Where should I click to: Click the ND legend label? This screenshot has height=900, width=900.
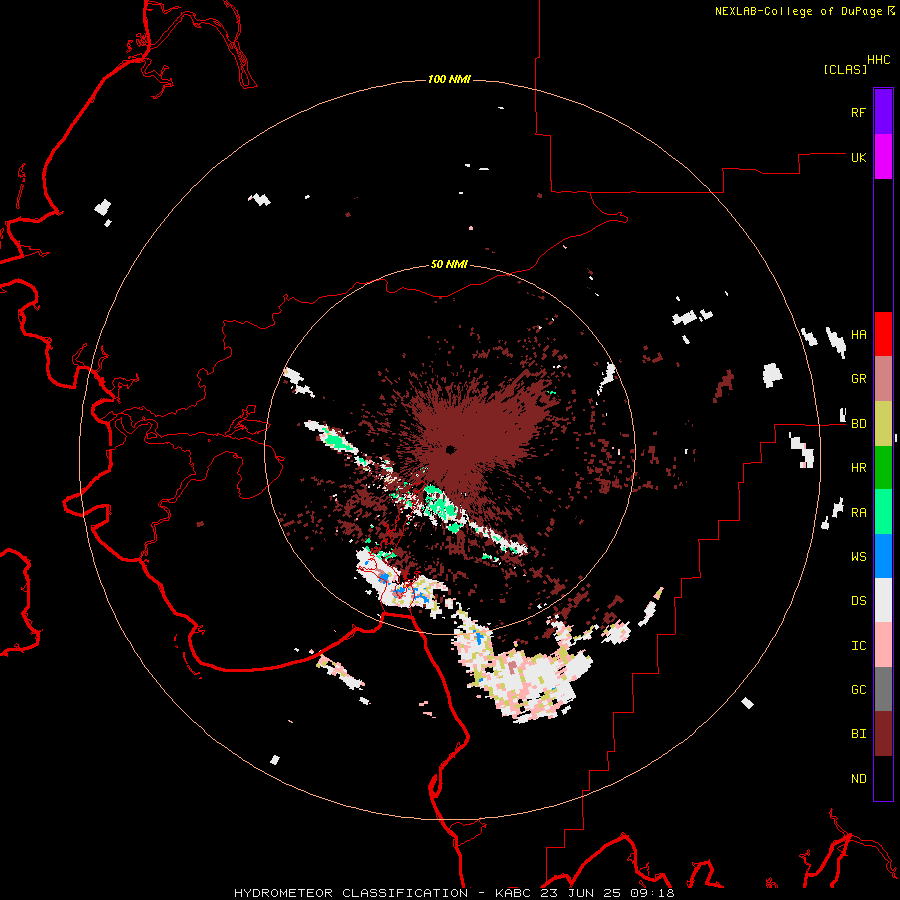[x=859, y=779]
